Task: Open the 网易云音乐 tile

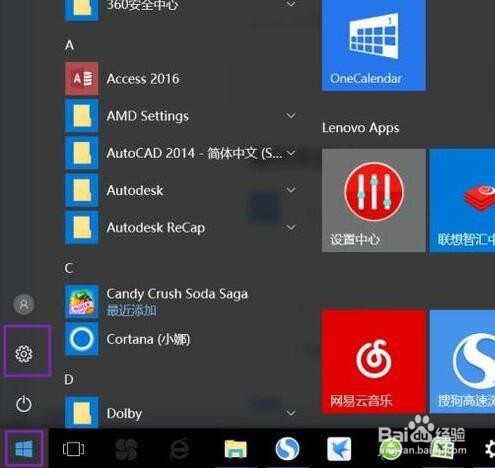Action: (374, 362)
